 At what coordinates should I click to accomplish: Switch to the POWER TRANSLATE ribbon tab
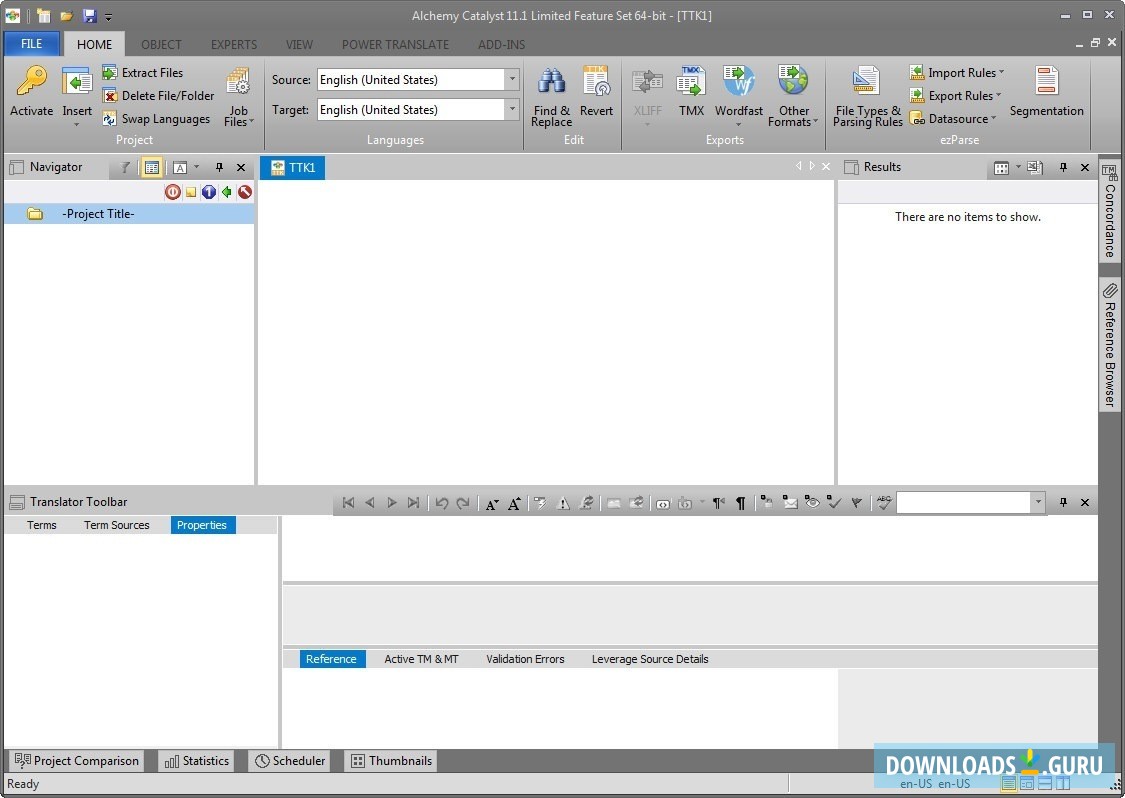[395, 44]
